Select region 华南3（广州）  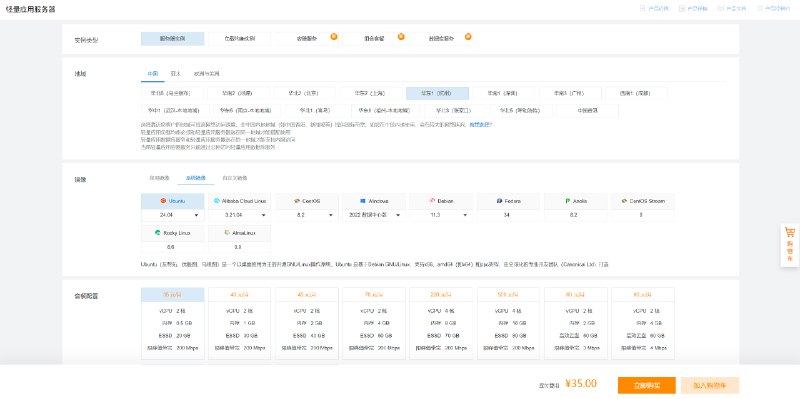click(x=570, y=93)
